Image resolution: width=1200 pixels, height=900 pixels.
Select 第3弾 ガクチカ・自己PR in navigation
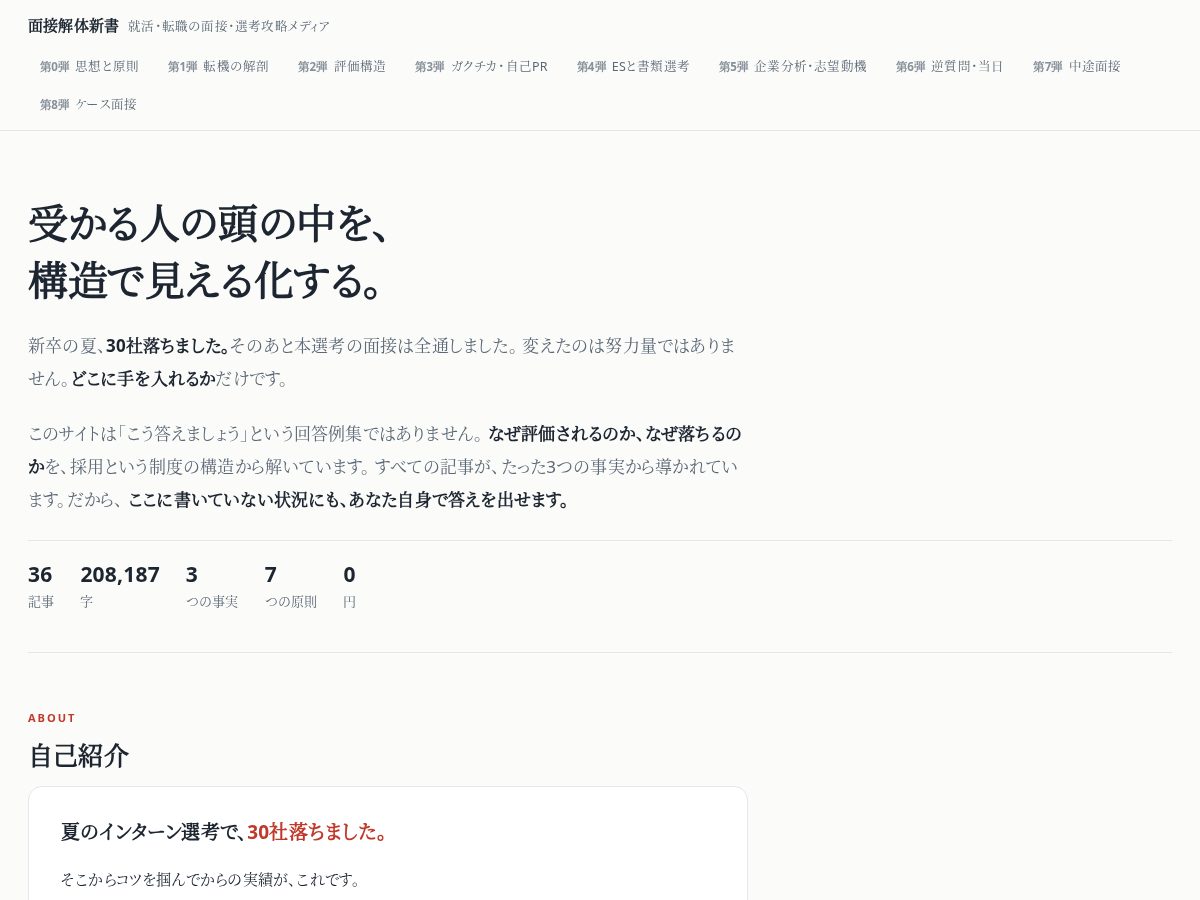click(x=481, y=66)
